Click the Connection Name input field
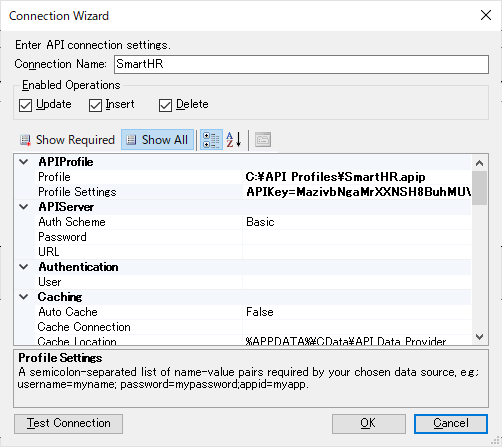Viewport: 502px width, 447px height. tap(301, 64)
